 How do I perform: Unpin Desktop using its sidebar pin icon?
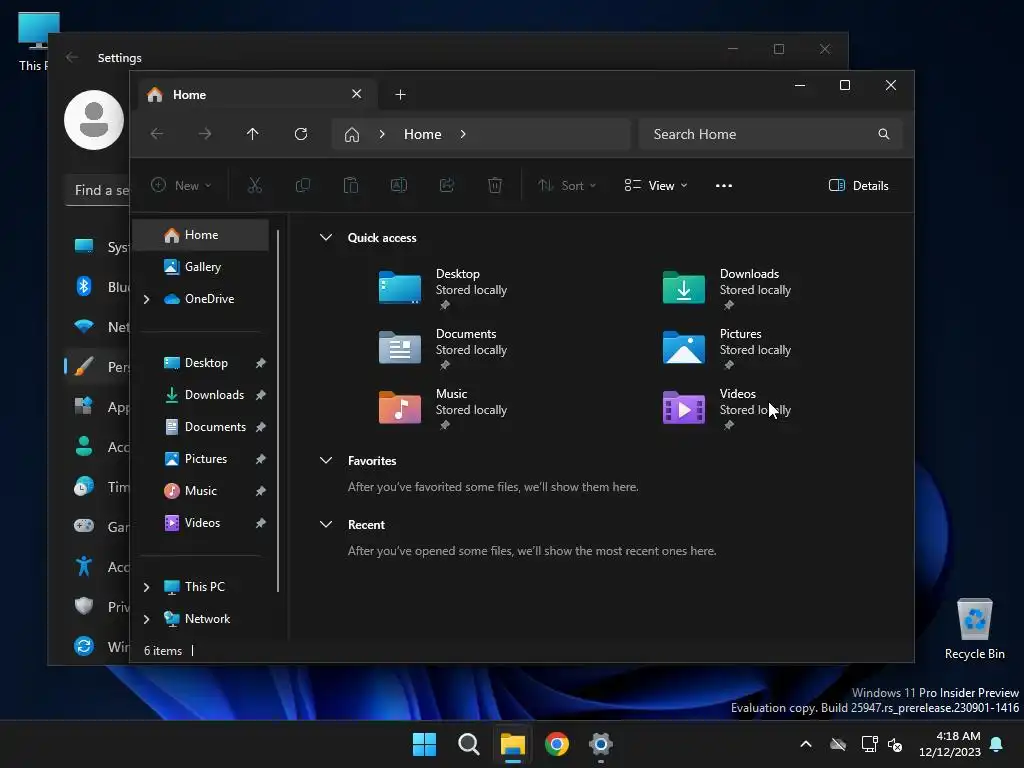(x=261, y=363)
